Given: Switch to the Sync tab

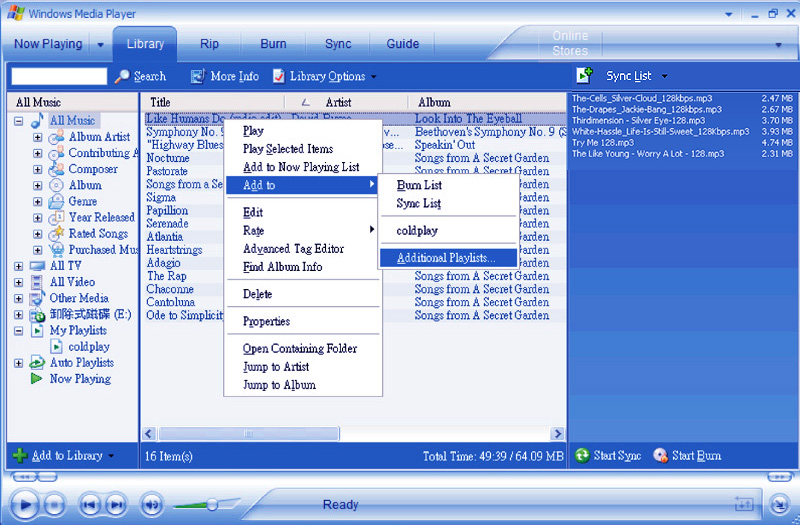Looking at the screenshot, I should [338, 44].
